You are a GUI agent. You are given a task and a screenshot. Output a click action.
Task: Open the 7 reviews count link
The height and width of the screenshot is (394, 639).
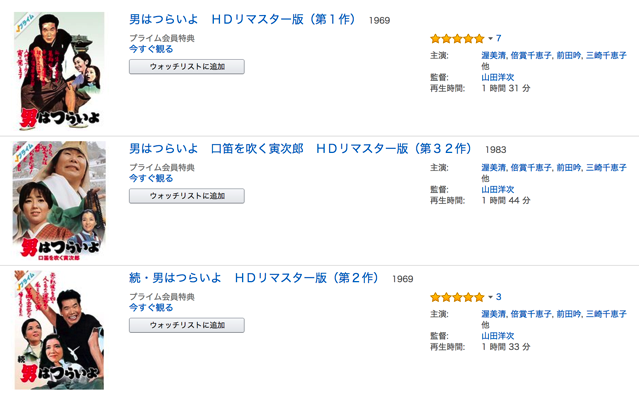point(498,38)
